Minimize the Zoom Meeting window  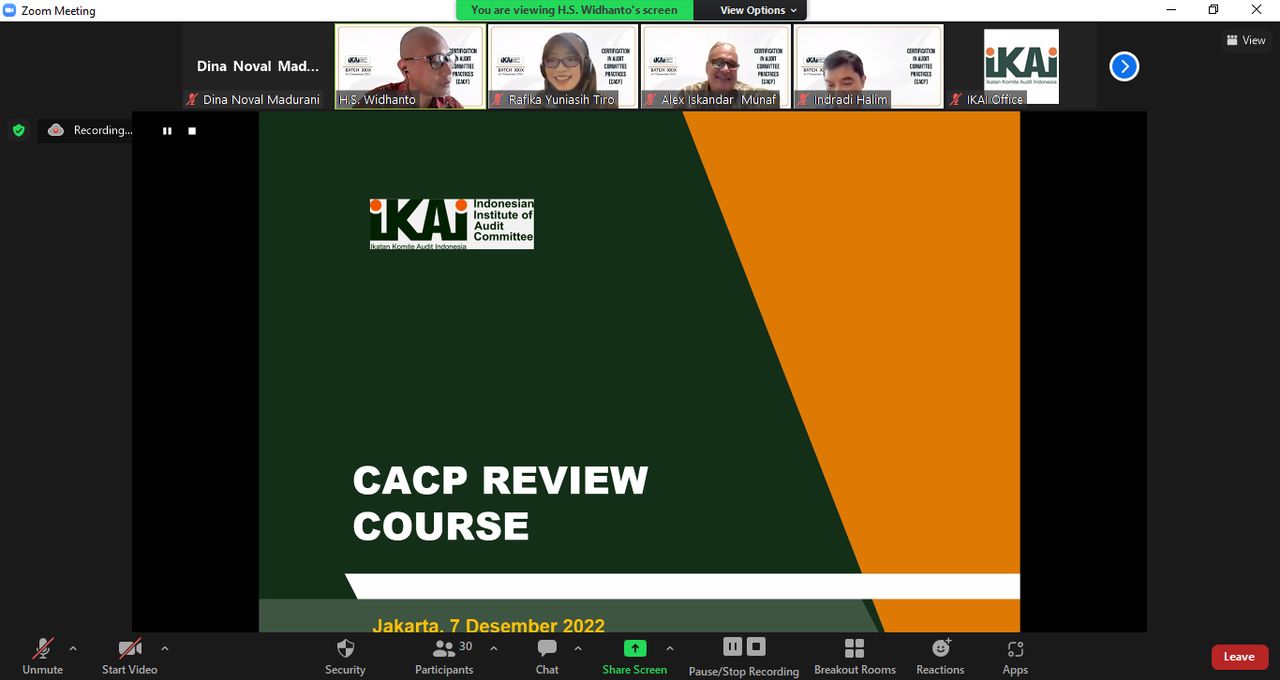pos(1171,10)
